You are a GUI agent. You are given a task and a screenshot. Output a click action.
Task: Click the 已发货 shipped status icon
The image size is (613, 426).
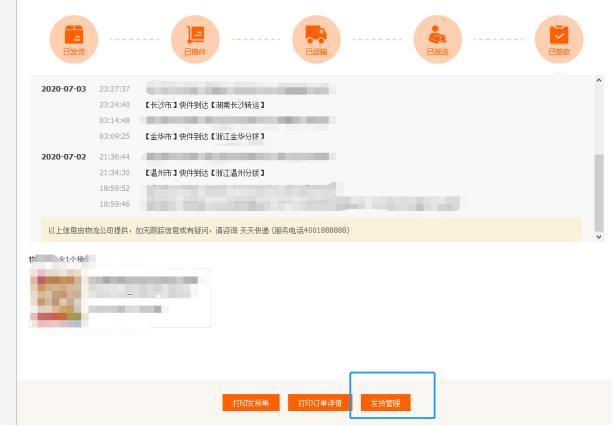click(74, 39)
